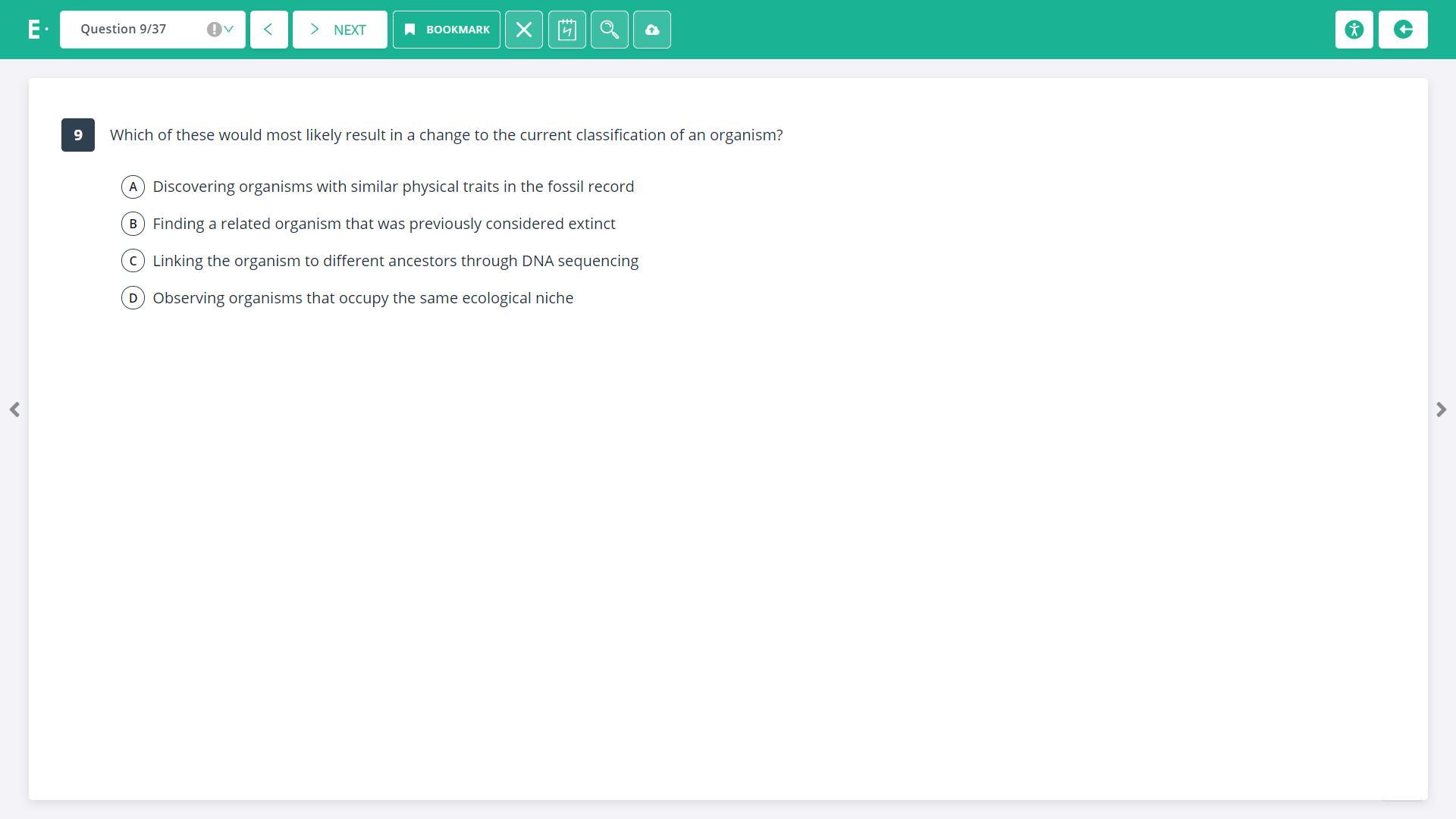
Task: Click the NEXT button
Action: click(x=340, y=30)
